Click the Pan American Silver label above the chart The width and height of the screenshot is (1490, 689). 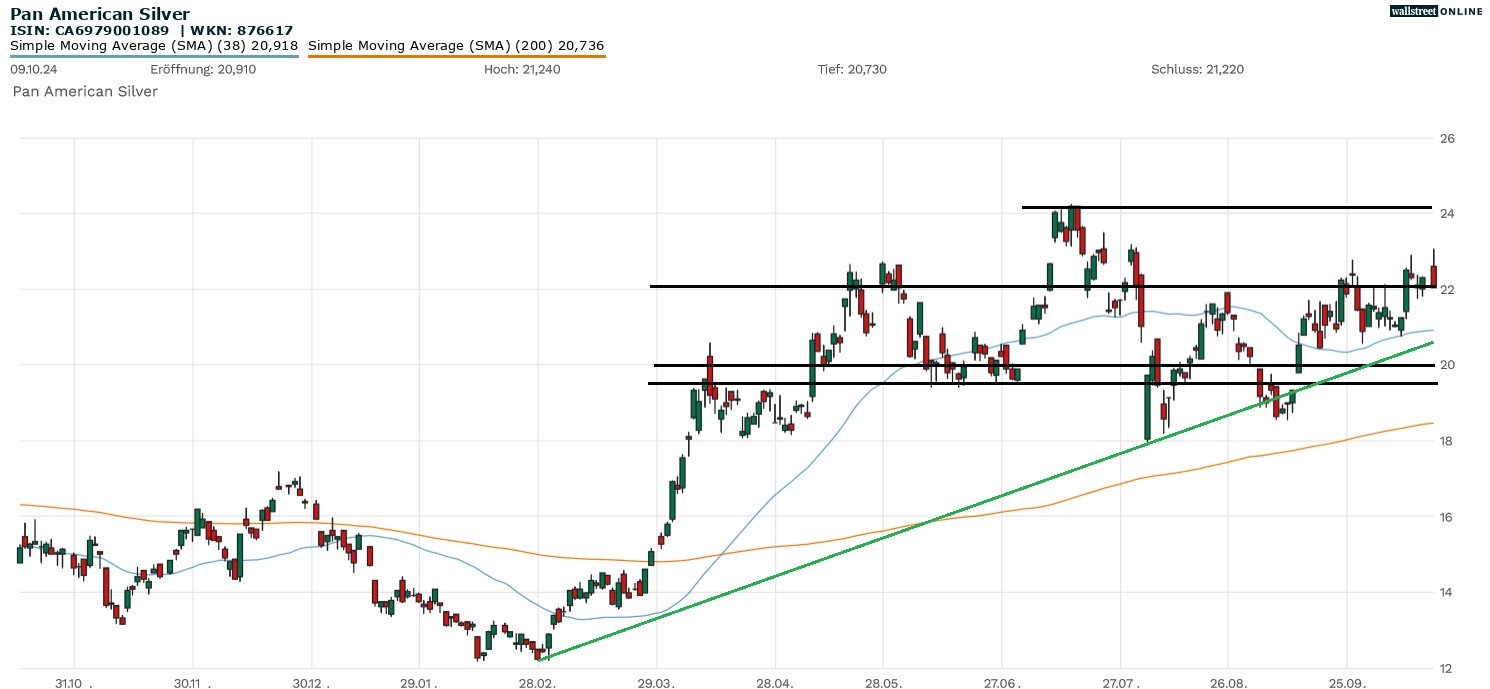(85, 91)
